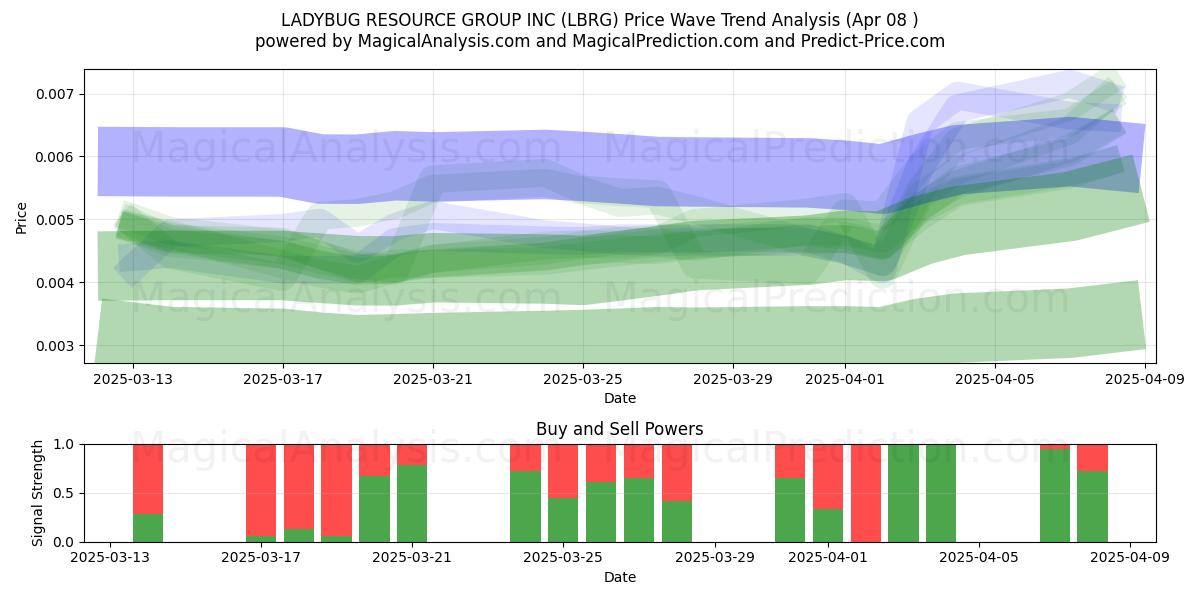Click the 0.004 price tick label

point(56,283)
